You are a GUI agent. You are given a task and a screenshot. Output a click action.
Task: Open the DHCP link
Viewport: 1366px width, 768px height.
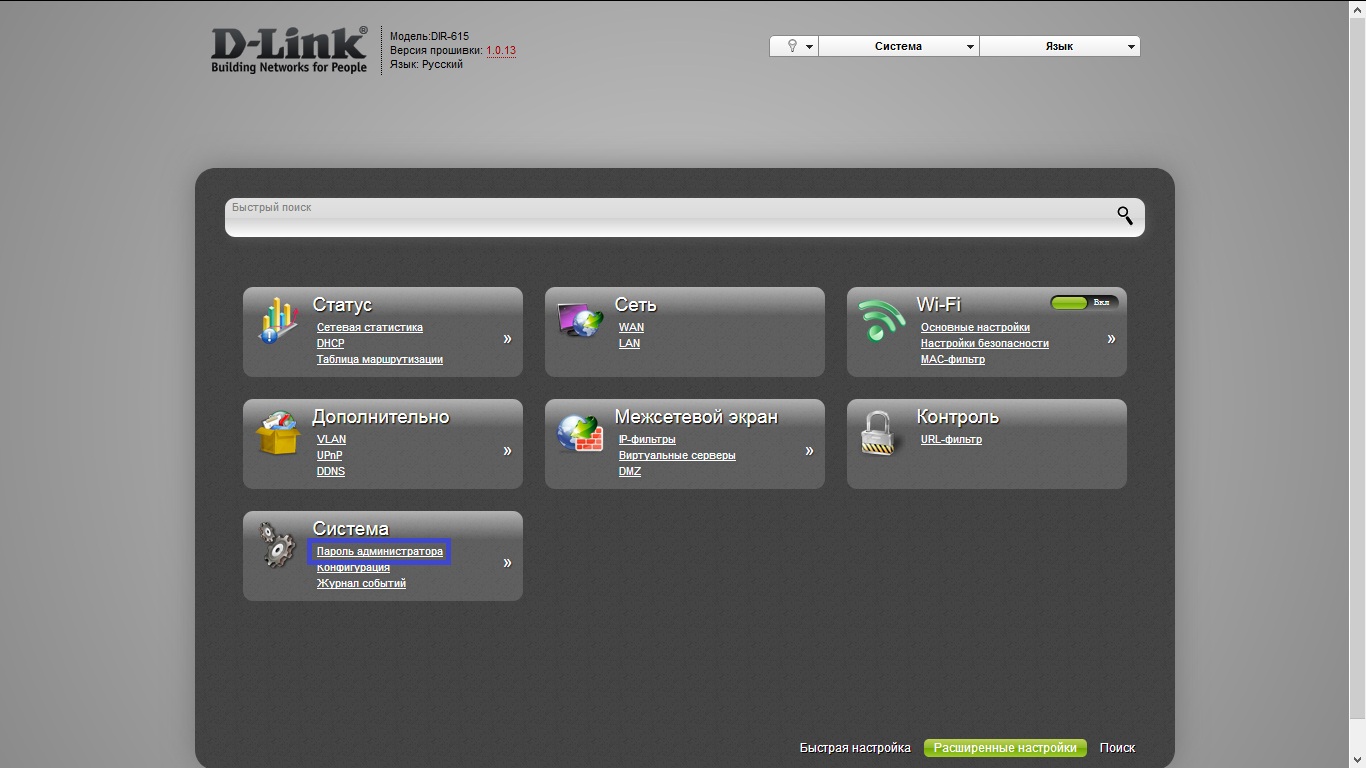[x=331, y=344]
